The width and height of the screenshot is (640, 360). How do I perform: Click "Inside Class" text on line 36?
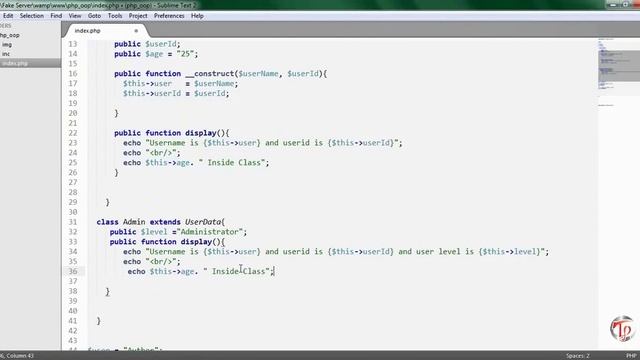pyautogui.click(x=238, y=271)
